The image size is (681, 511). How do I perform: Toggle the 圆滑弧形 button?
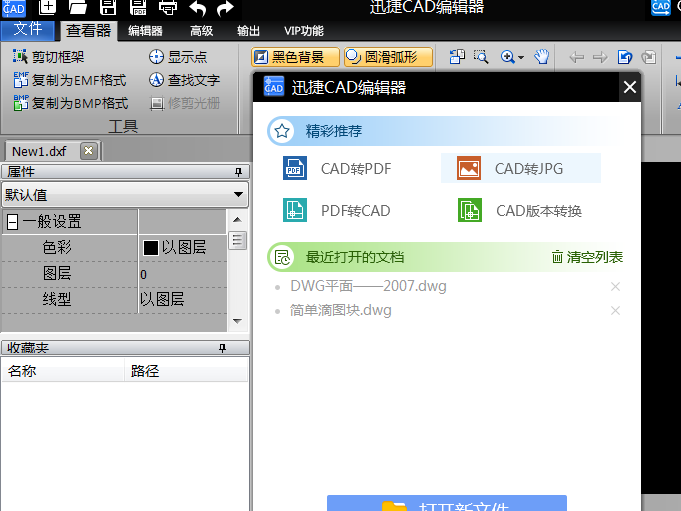[388, 57]
